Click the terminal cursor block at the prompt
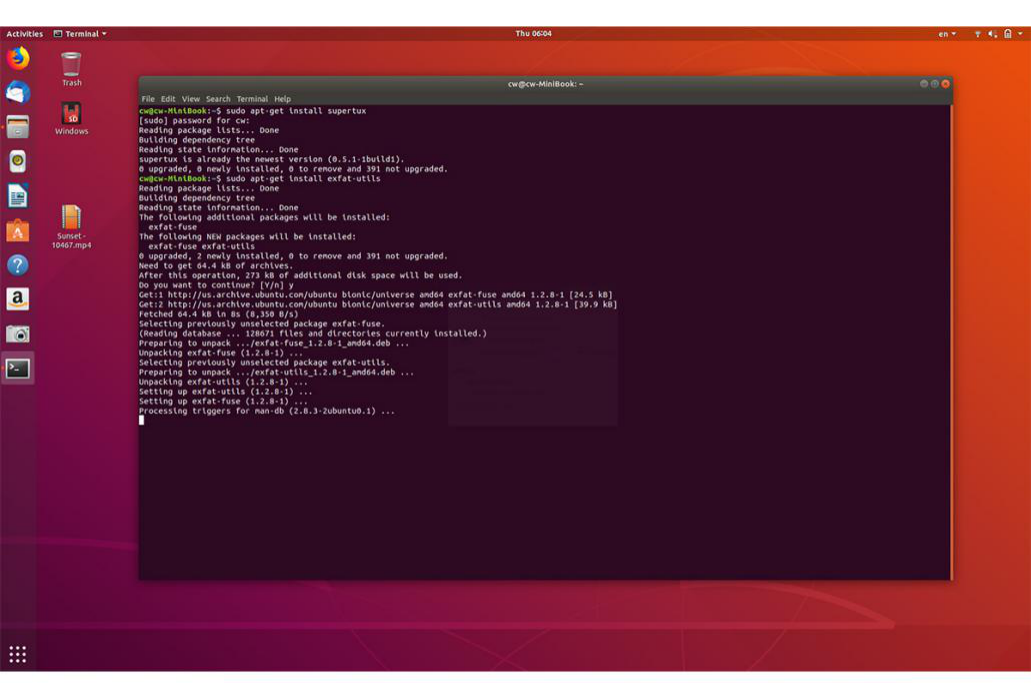This screenshot has height=691, width=1031. tap(141, 420)
